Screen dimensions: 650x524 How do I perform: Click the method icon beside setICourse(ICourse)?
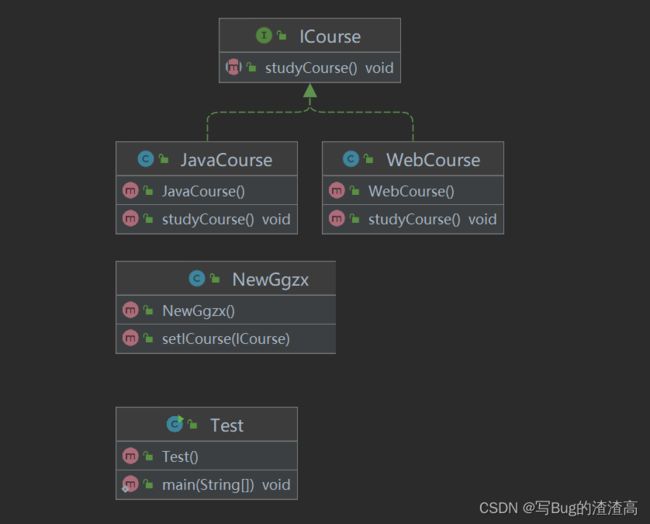pos(130,338)
